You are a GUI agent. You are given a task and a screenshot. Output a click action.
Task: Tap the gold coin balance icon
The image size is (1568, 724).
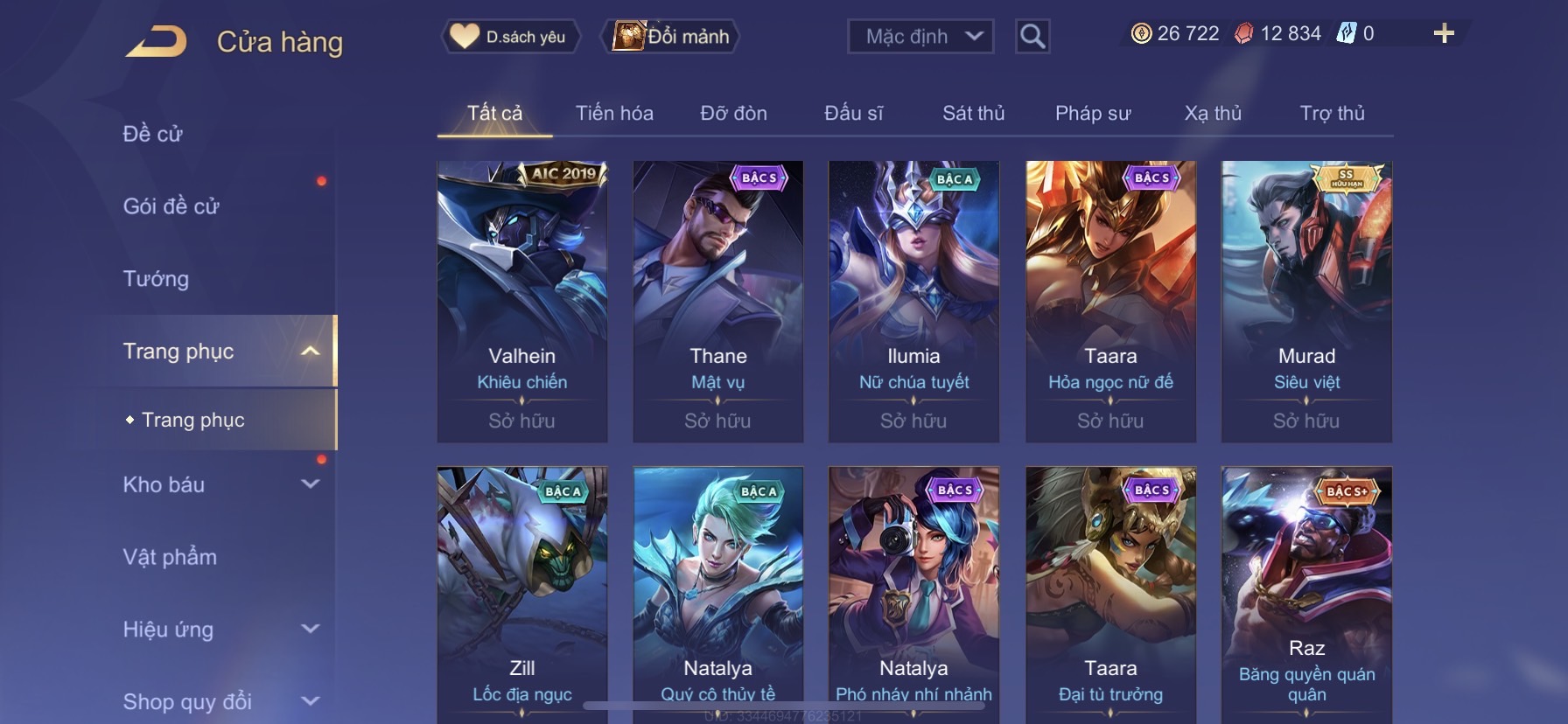tap(1141, 33)
